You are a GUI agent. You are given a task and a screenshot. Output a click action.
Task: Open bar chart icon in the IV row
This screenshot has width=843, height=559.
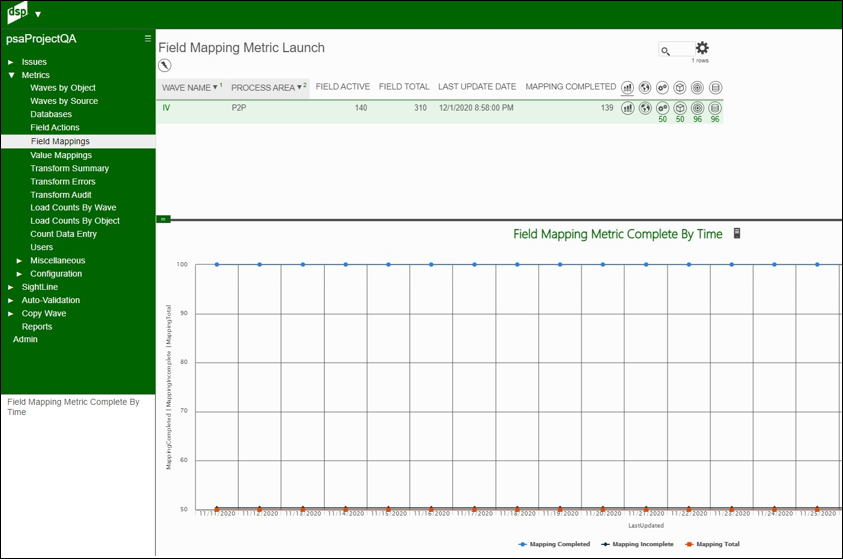coord(627,108)
